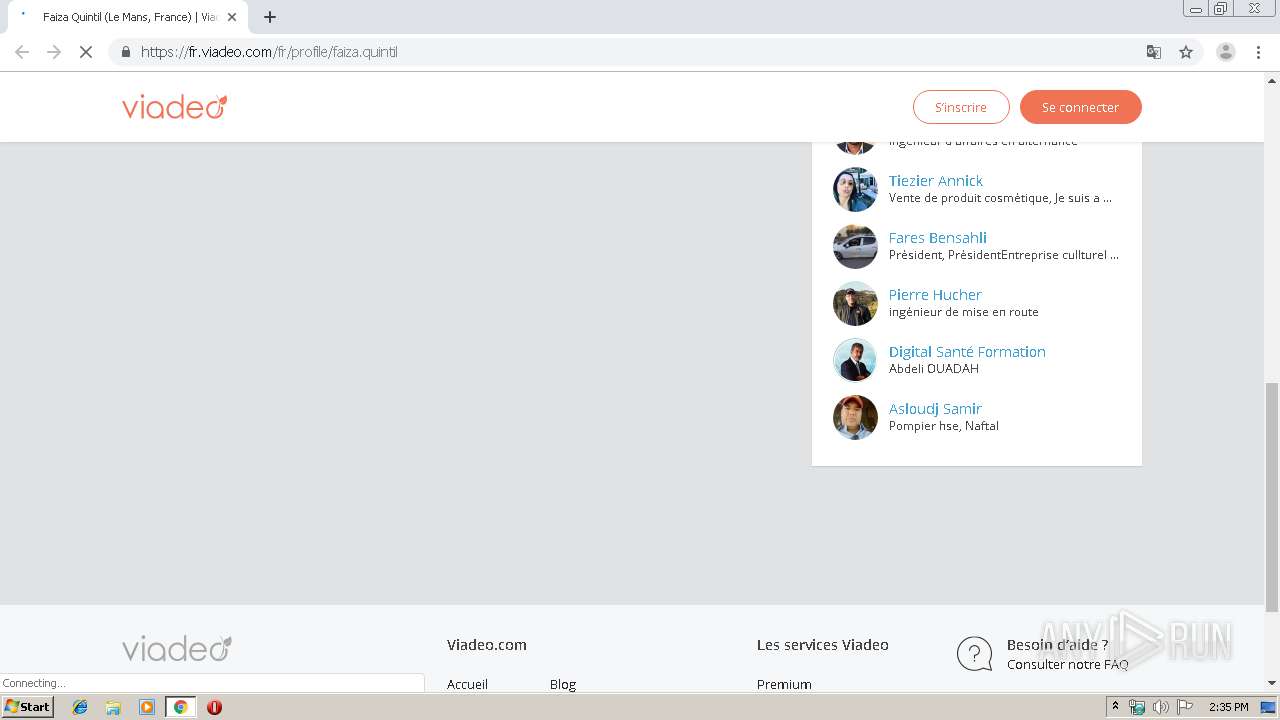Open the Chrome profile account icon

coord(1226,52)
